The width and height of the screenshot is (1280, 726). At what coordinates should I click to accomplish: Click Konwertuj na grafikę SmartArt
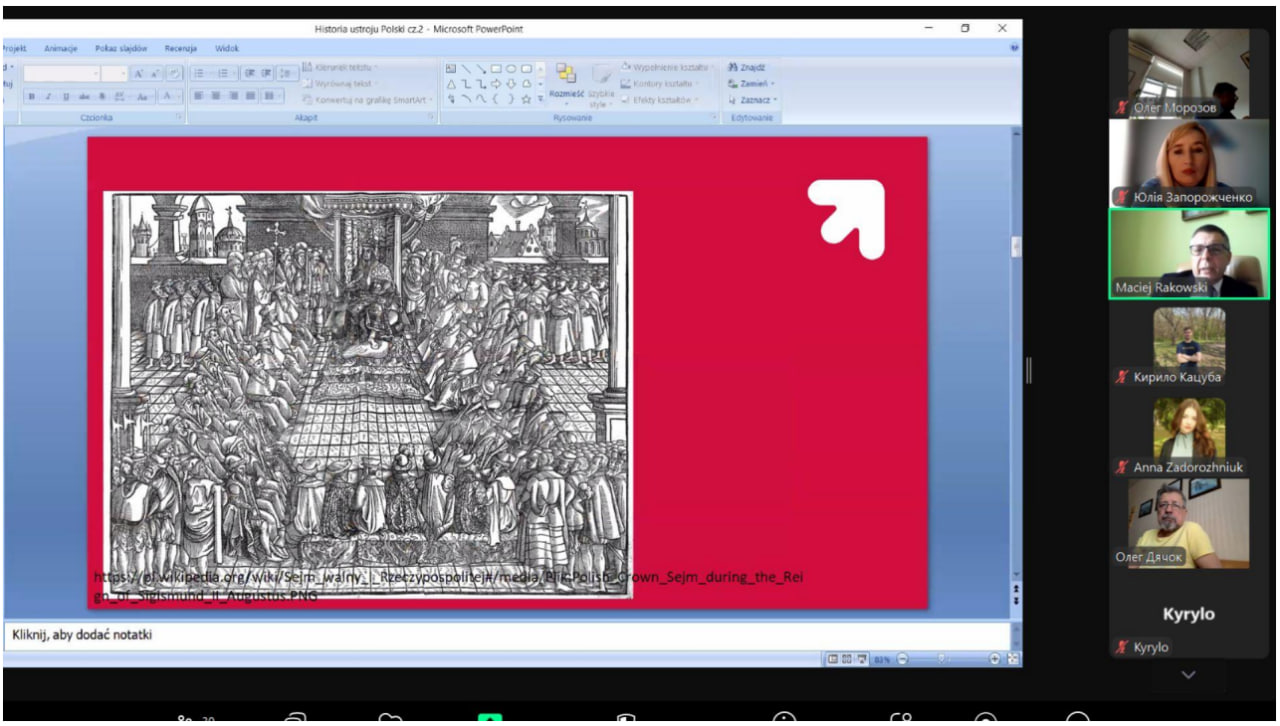pos(367,100)
